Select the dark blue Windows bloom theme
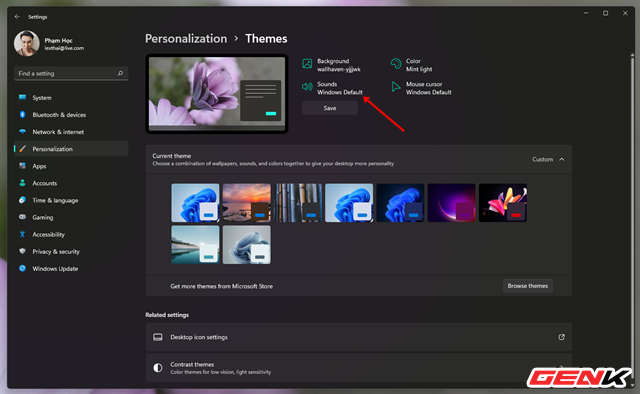 400,203
